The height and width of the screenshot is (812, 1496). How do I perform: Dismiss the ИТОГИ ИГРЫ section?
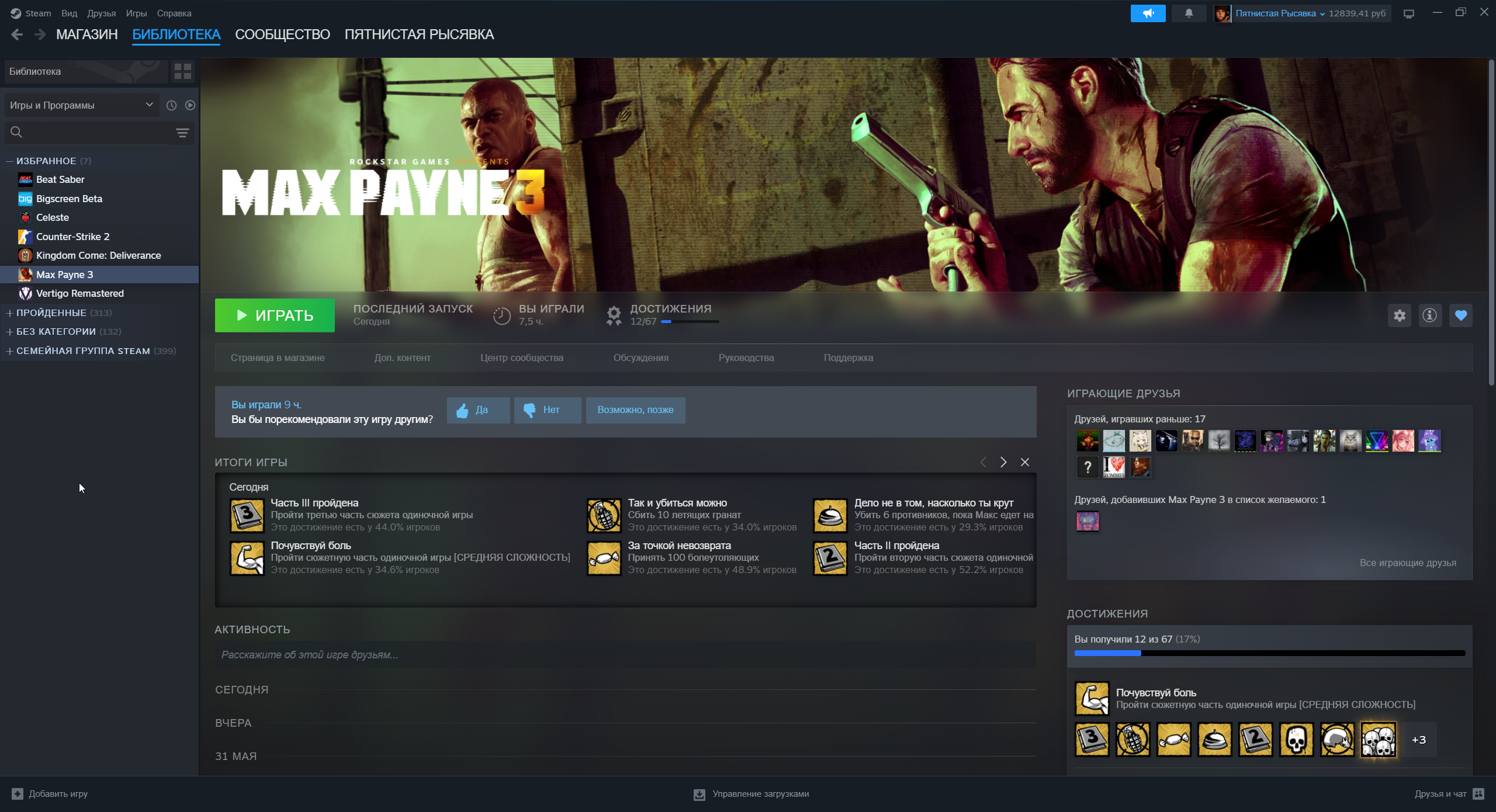[1025, 462]
